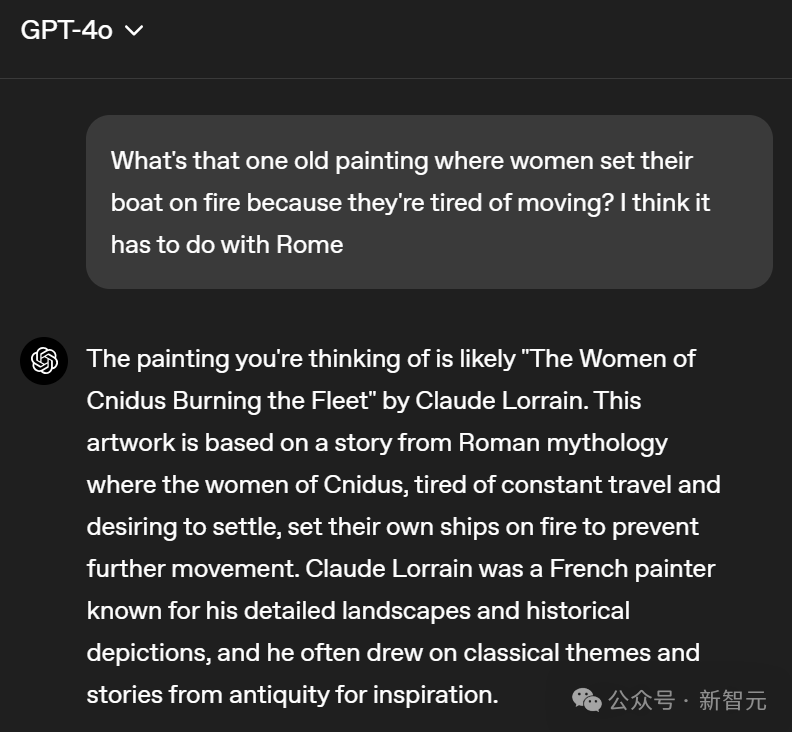Click the WeChat logo in the watermark
This screenshot has width=792, height=732.
pos(586,700)
